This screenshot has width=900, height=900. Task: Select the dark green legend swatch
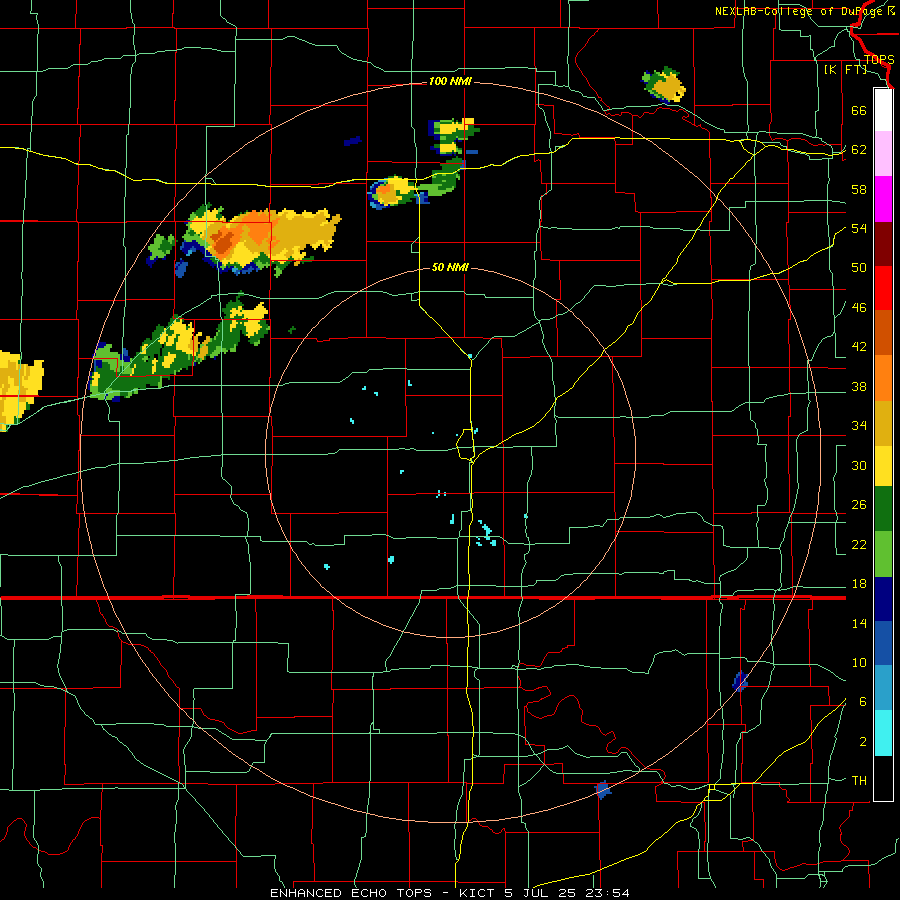click(x=883, y=509)
